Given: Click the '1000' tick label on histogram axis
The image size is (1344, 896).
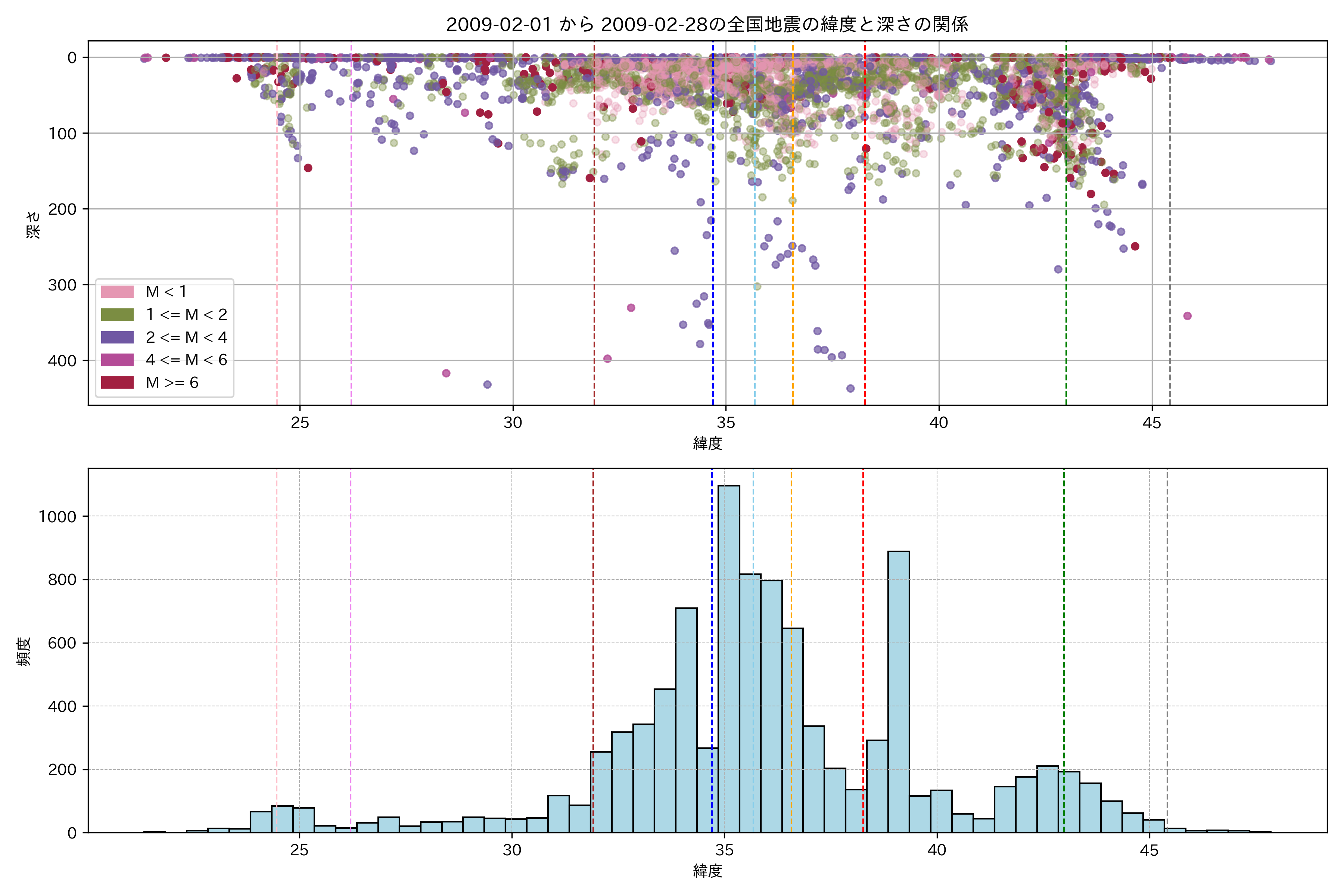Looking at the screenshot, I should (57, 517).
